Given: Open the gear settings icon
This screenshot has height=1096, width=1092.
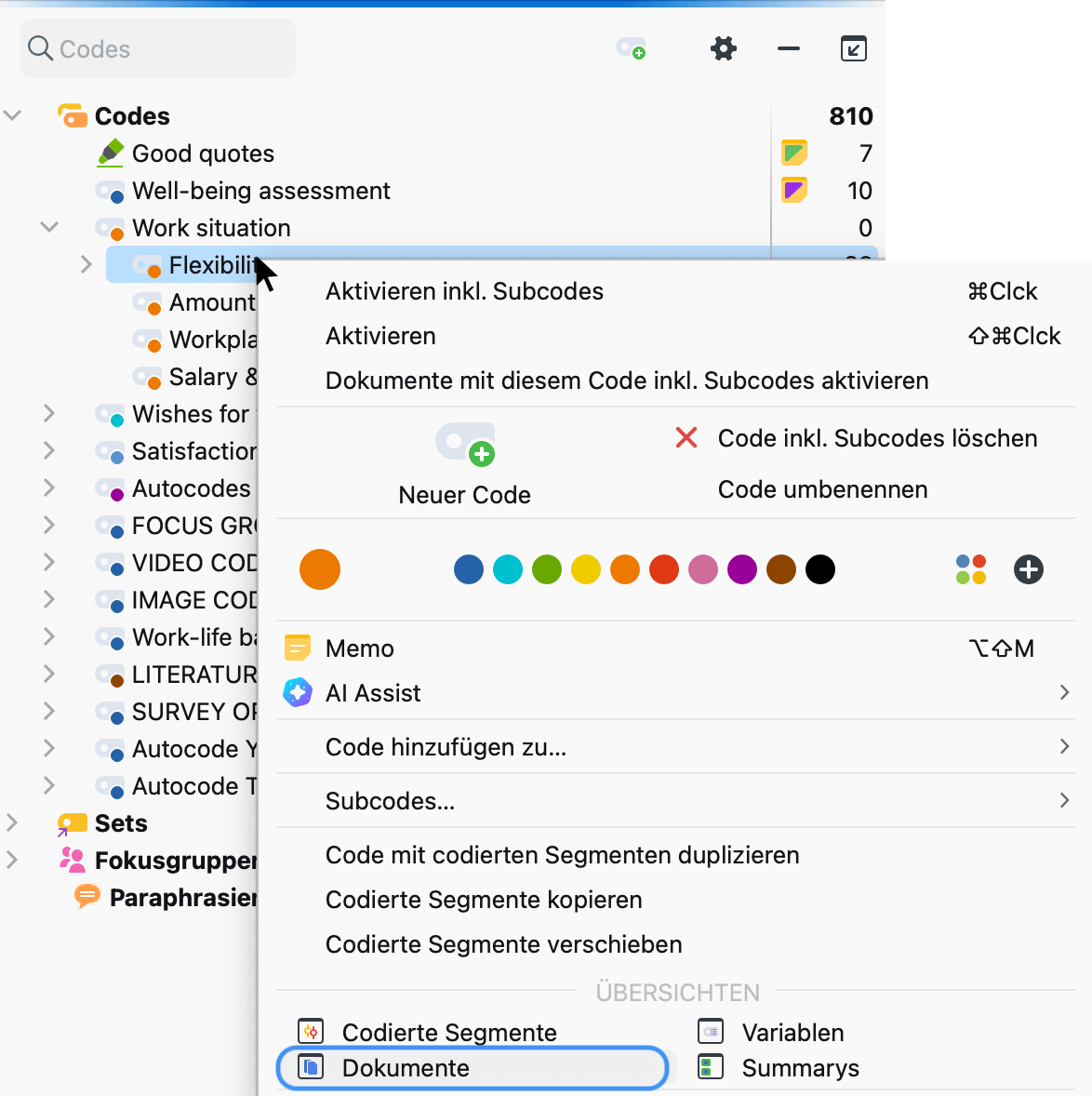Looking at the screenshot, I should [723, 49].
